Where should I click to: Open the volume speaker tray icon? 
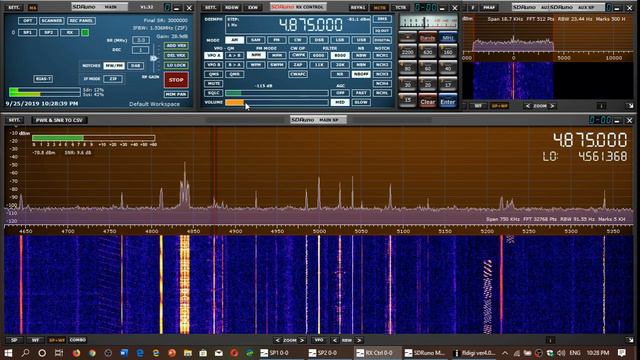tap(561, 353)
